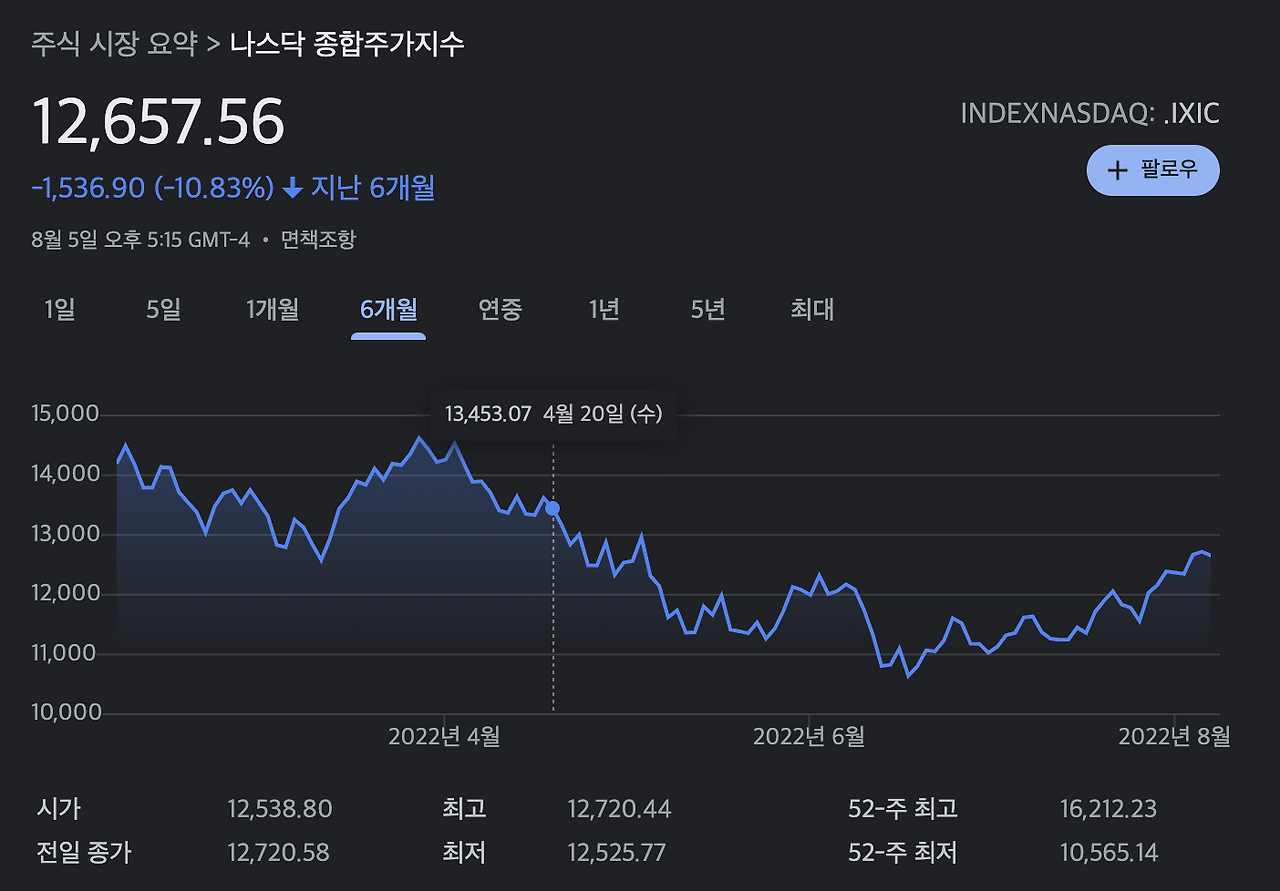Select the 1년 chart tab
Screen dimensions: 1280x891
point(603,311)
